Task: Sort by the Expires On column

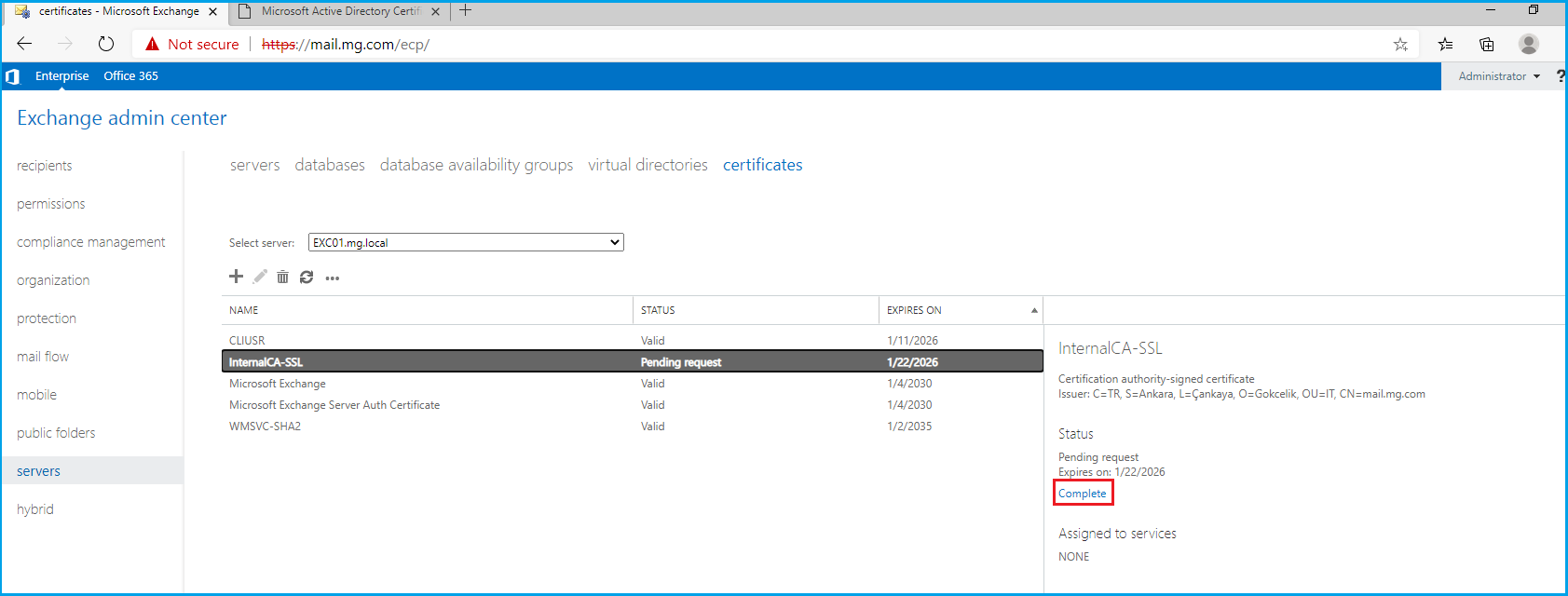Action: click(960, 310)
